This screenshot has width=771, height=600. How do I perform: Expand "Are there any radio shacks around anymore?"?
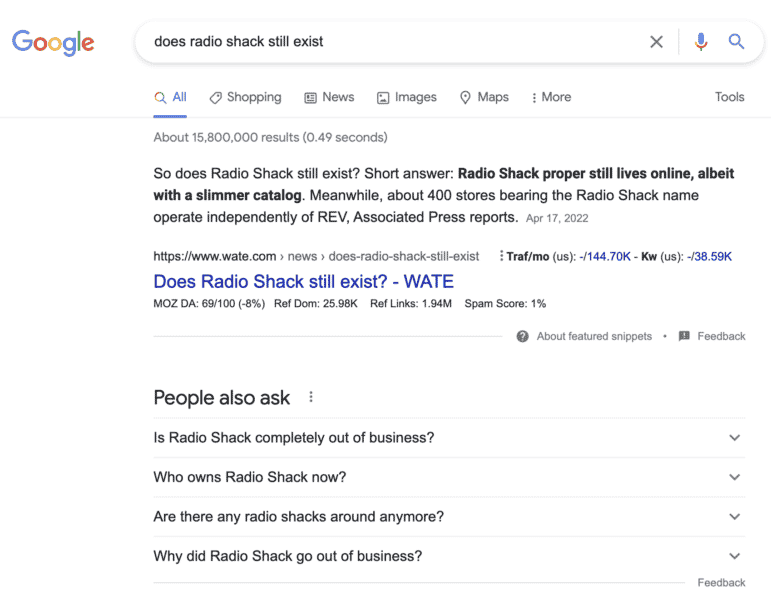coord(734,517)
